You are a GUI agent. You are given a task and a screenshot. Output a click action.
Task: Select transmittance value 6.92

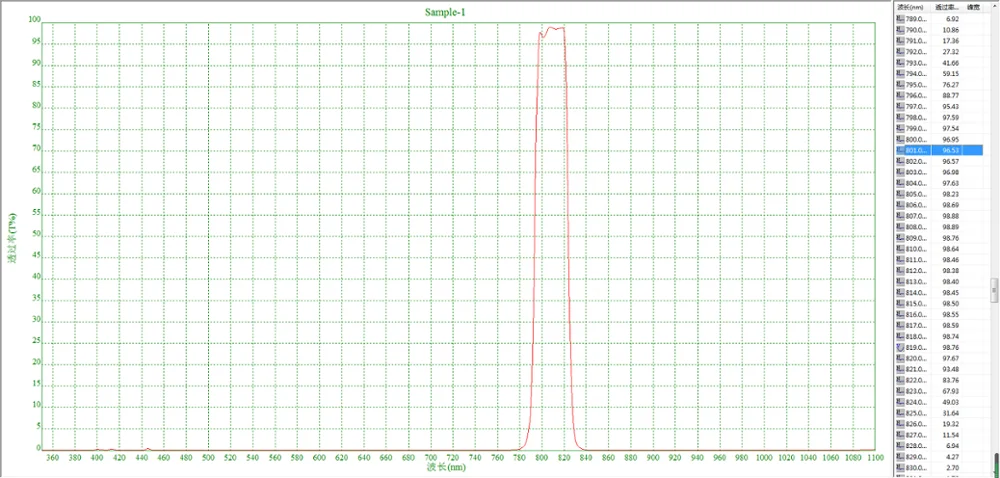952,19
